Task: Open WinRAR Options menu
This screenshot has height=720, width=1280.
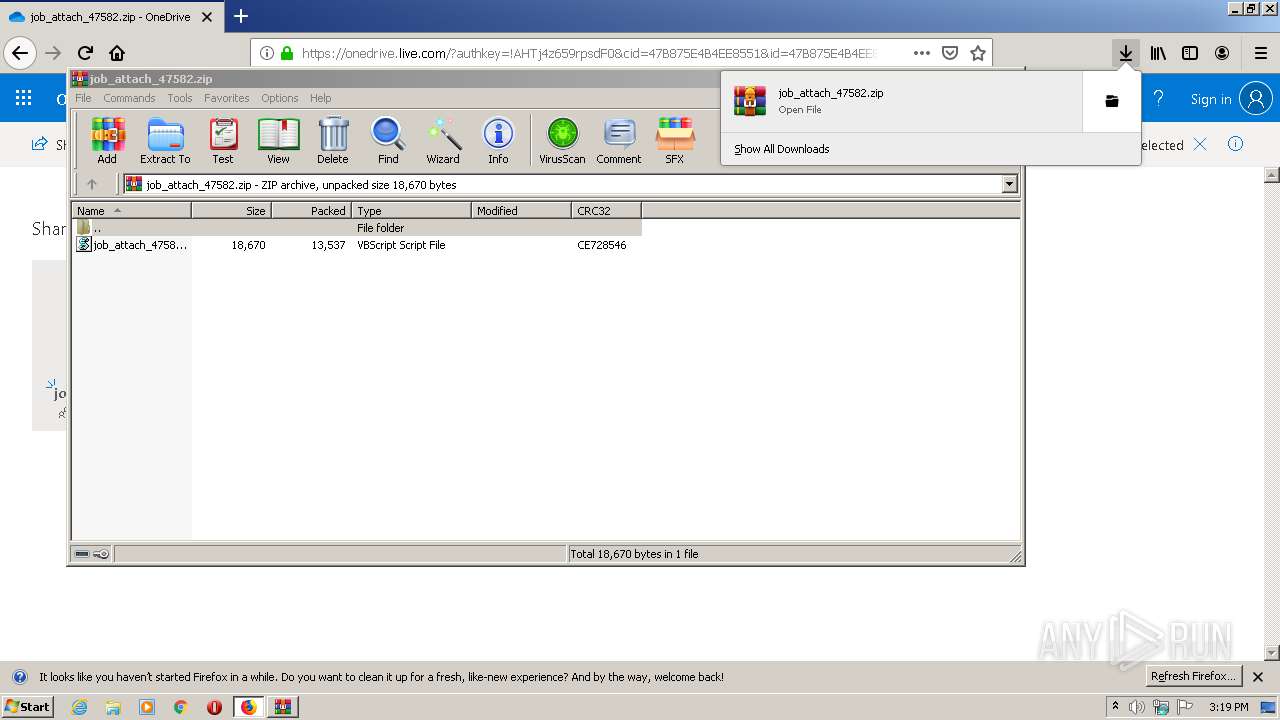Action: (x=280, y=98)
